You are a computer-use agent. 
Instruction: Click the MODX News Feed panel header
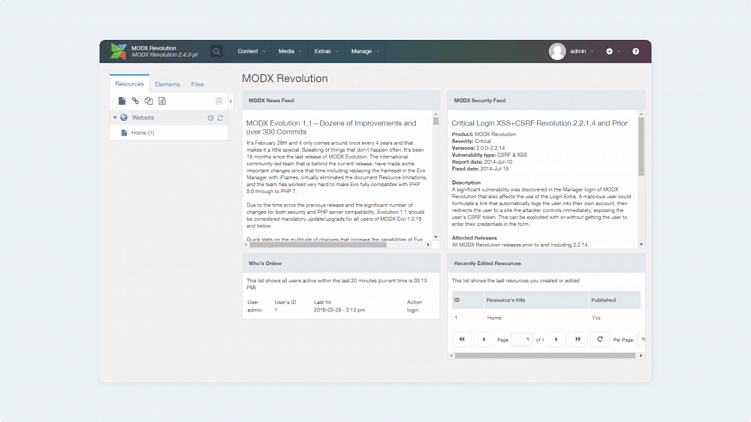click(341, 101)
